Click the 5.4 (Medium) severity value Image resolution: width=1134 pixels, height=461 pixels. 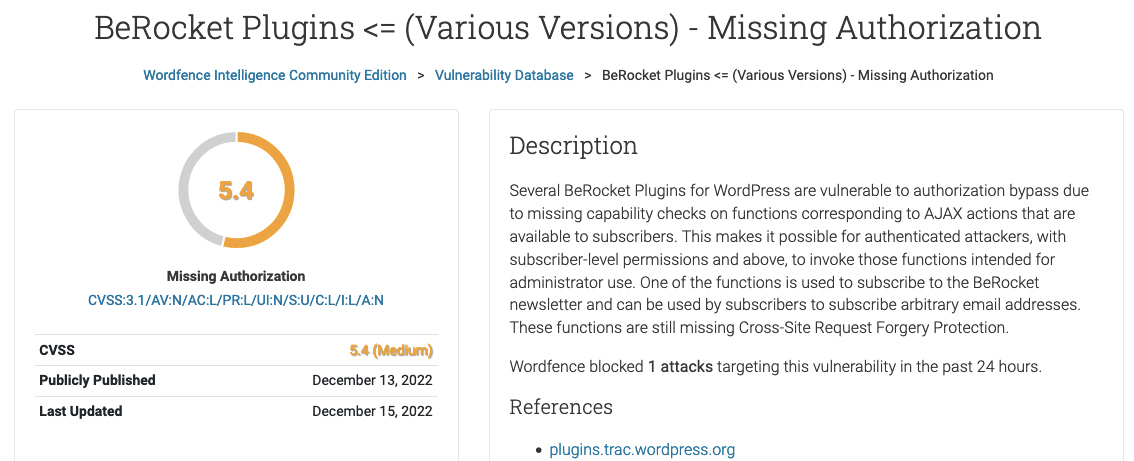click(391, 351)
